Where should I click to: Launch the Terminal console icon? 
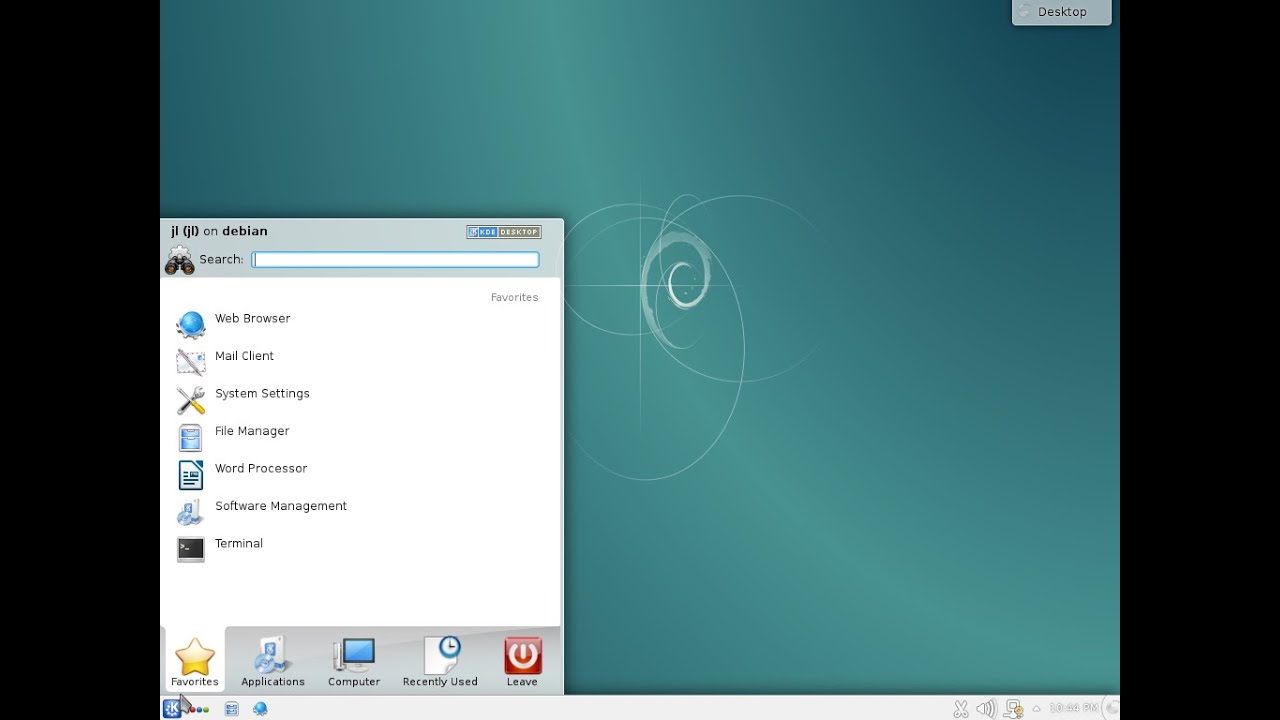[x=190, y=549]
